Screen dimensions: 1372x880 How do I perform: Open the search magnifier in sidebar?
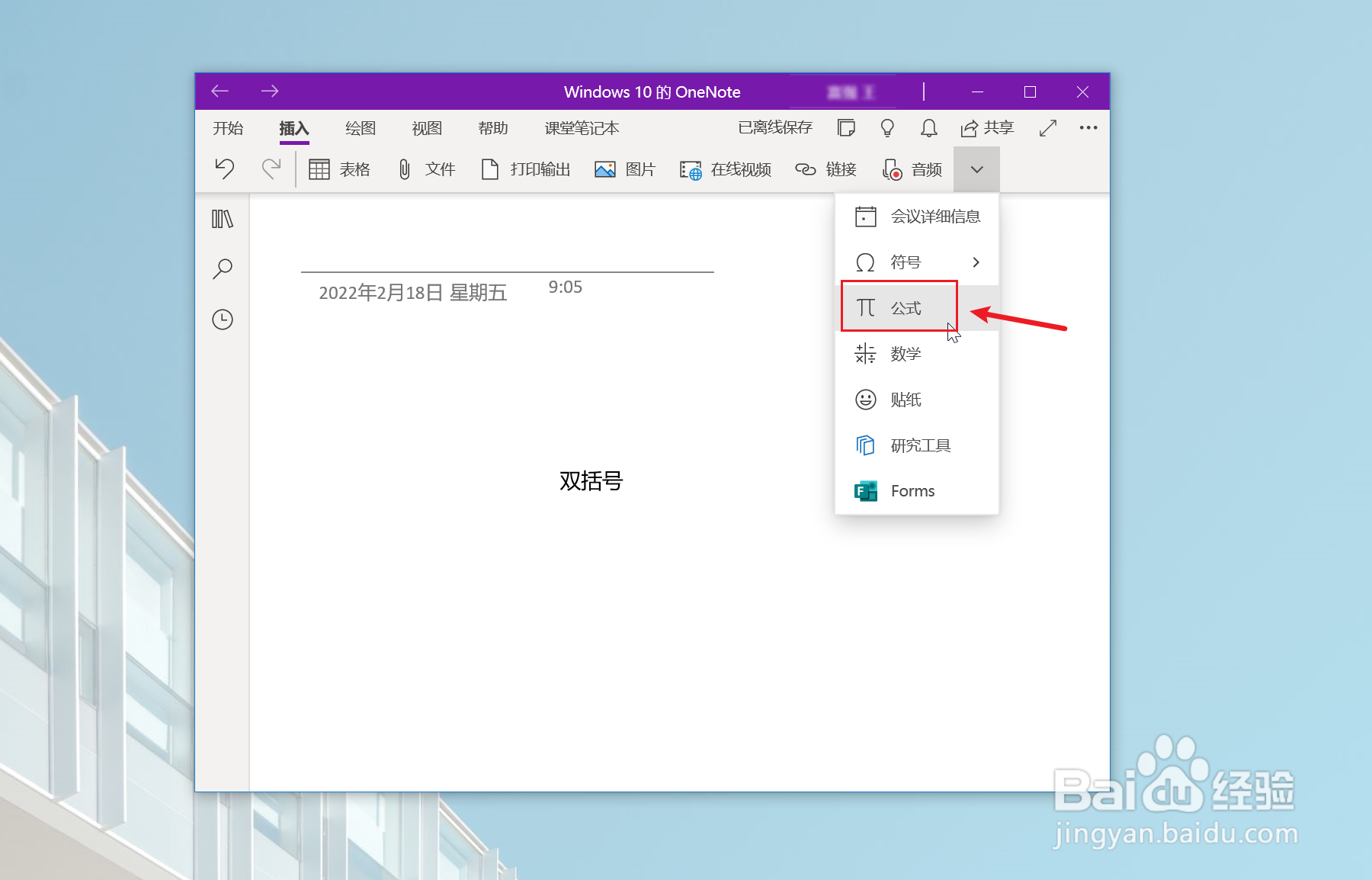(x=223, y=268)
